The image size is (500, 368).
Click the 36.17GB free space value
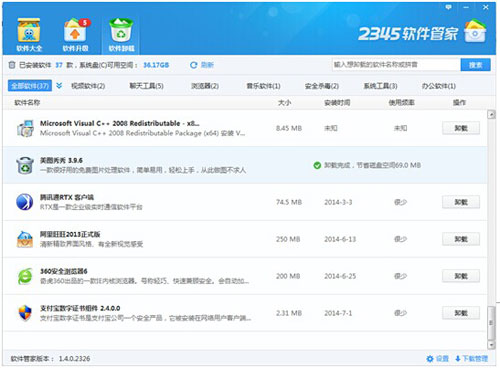coord(156,65)
